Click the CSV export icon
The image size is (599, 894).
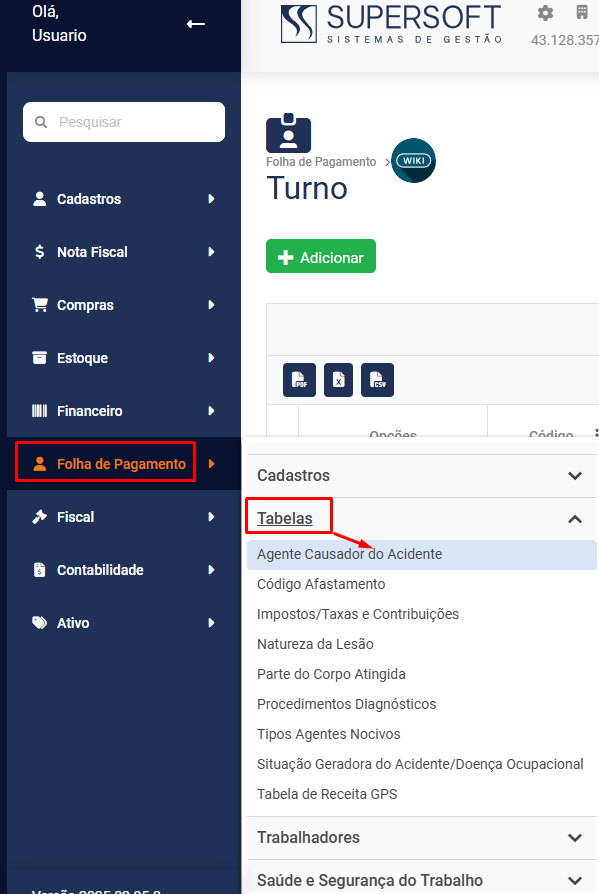click(x=377, y=380)
